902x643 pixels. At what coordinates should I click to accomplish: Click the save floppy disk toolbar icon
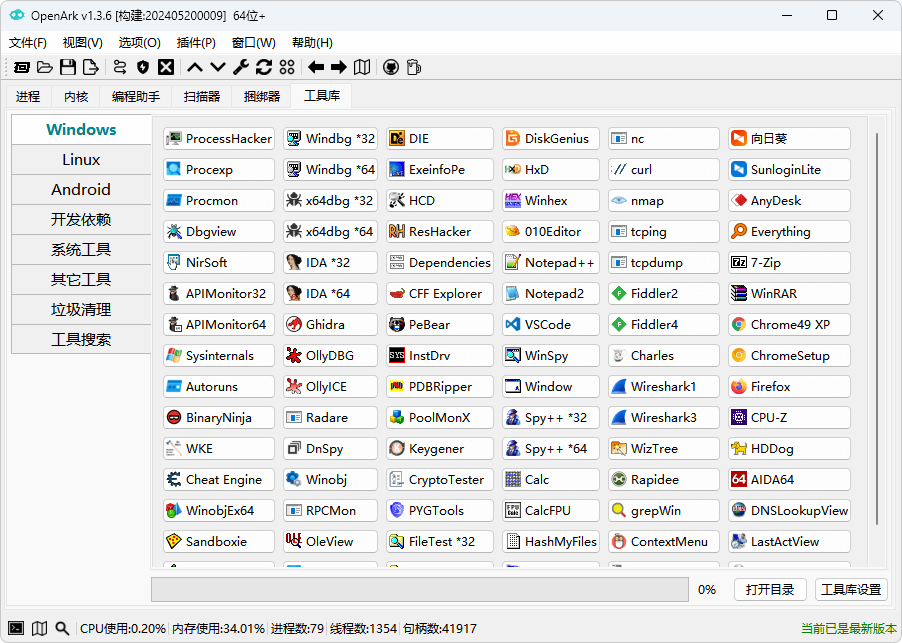click(68, 67)
